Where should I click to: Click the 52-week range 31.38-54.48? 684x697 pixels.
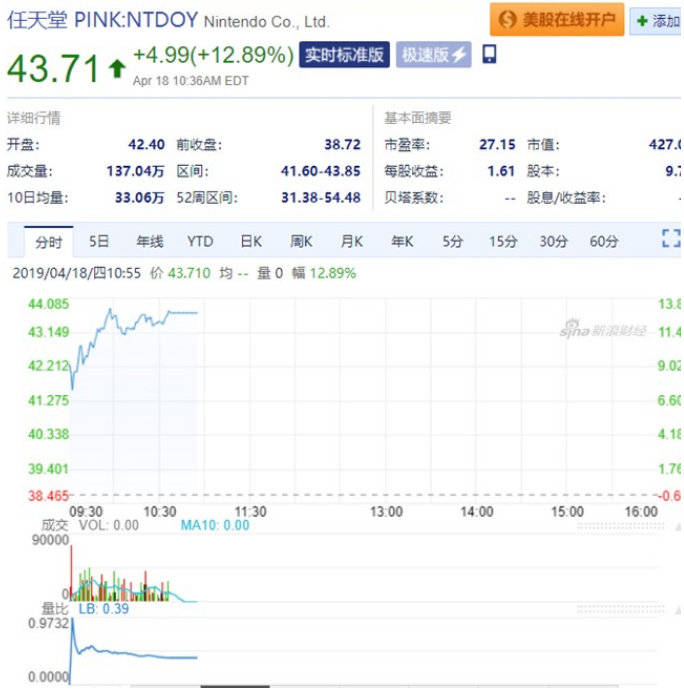click(320, 197)
